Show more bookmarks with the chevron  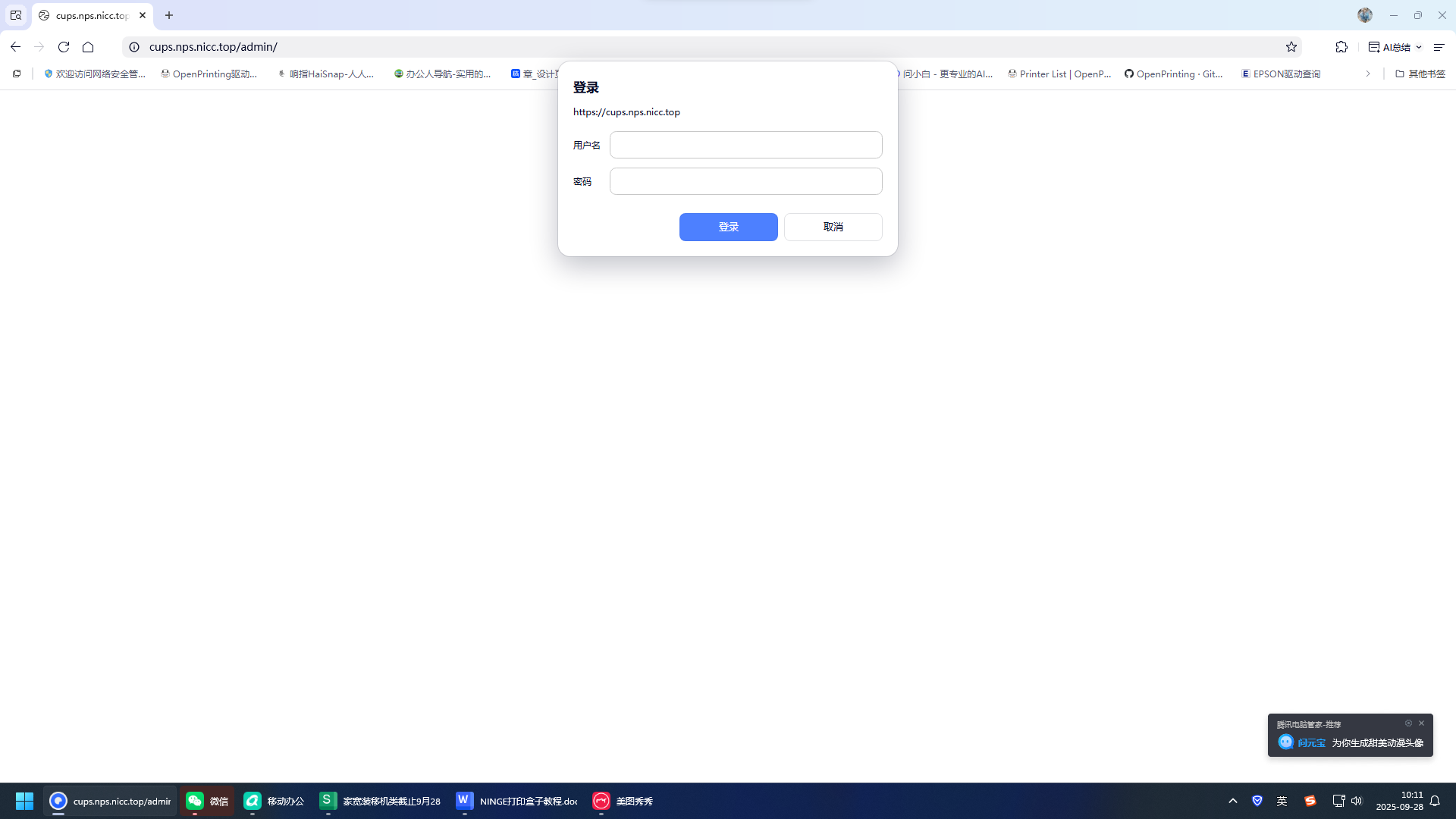tap(1368, 74)
